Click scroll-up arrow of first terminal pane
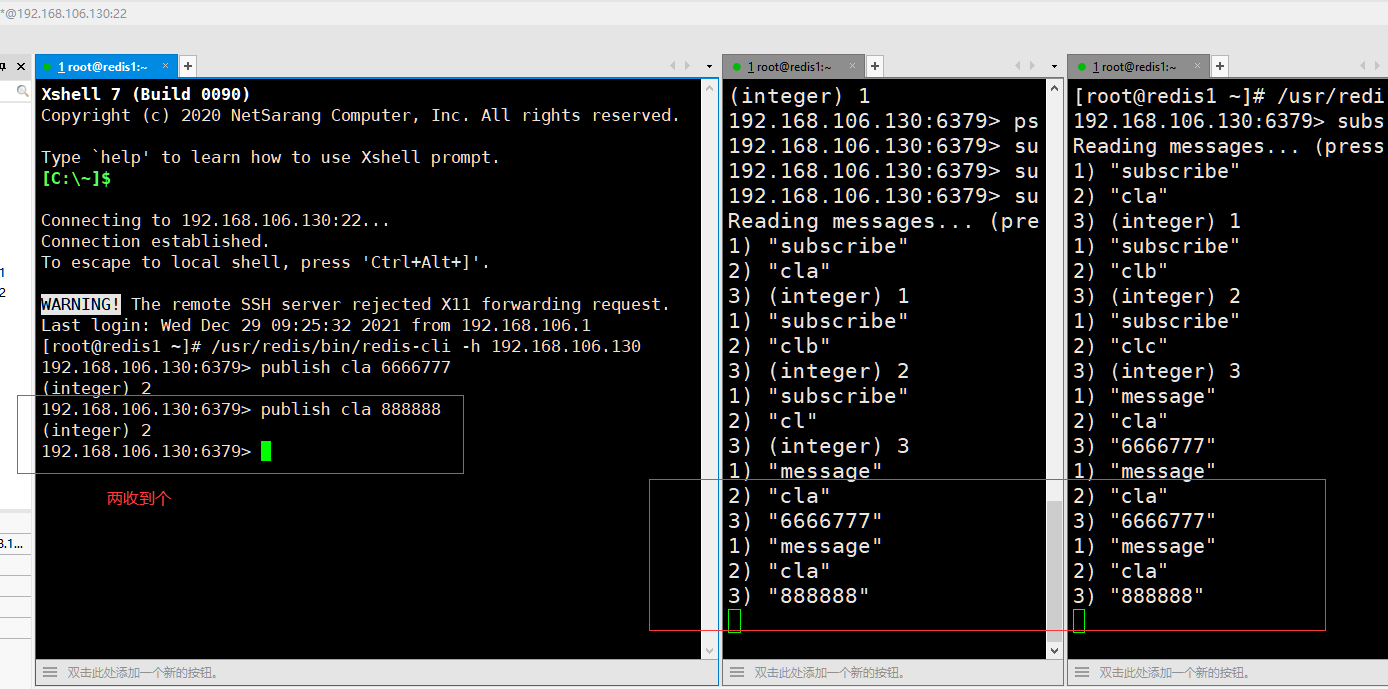The width and height of the screenshot is (1388, 689). pyautogui.click(x=710, y=88)
